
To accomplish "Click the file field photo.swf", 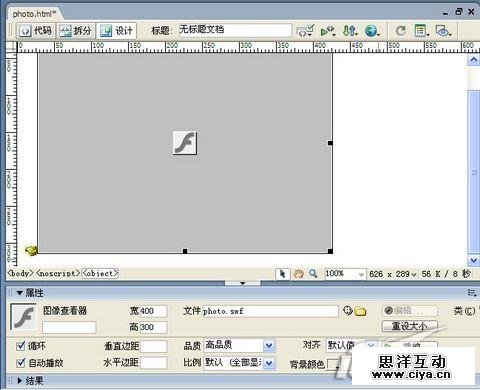I will point(270,311).
